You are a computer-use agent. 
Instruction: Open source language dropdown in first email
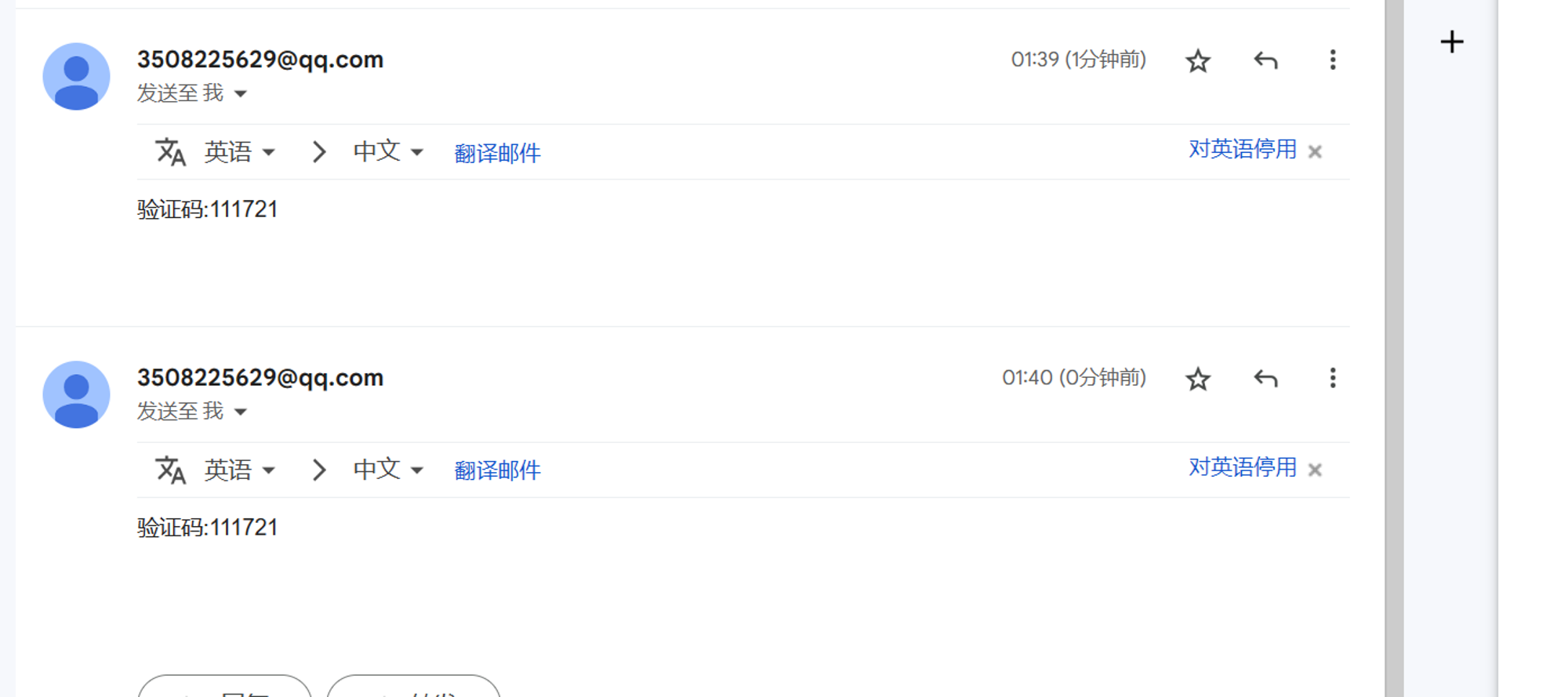[239, 151]
